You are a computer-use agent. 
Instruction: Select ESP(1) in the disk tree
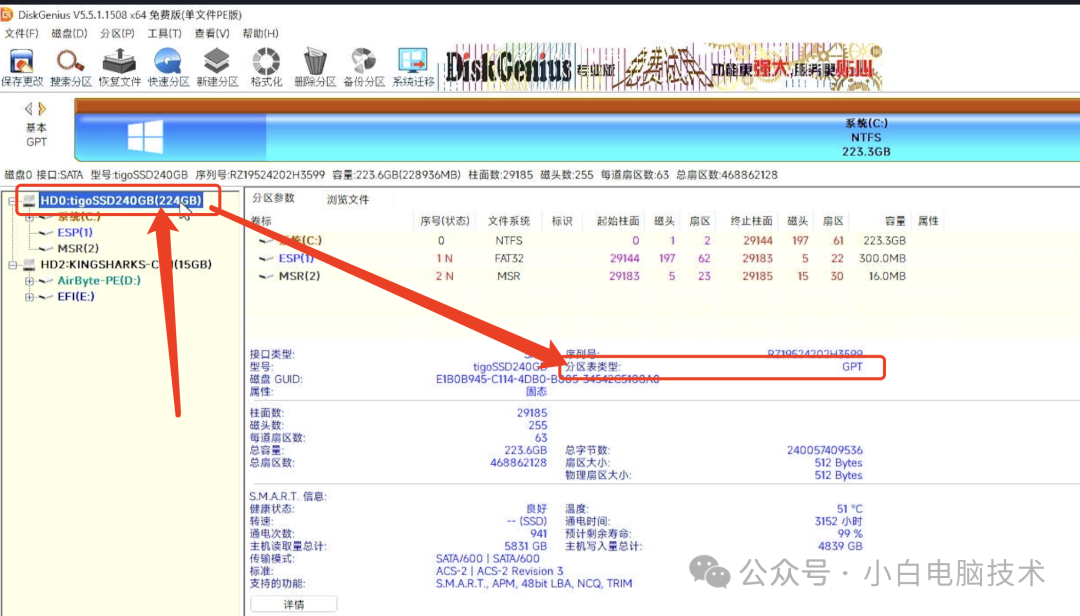(75, 232)
